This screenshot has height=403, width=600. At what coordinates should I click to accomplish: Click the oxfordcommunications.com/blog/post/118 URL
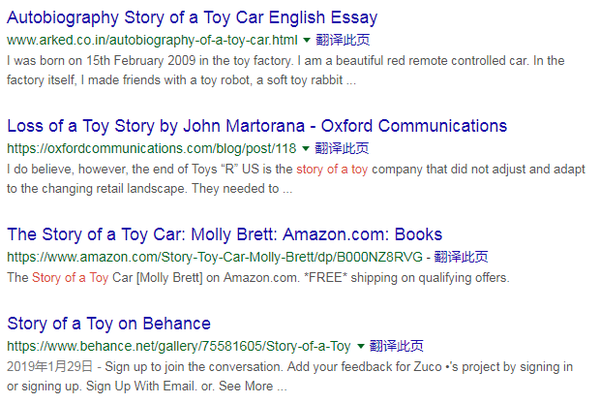152,148
